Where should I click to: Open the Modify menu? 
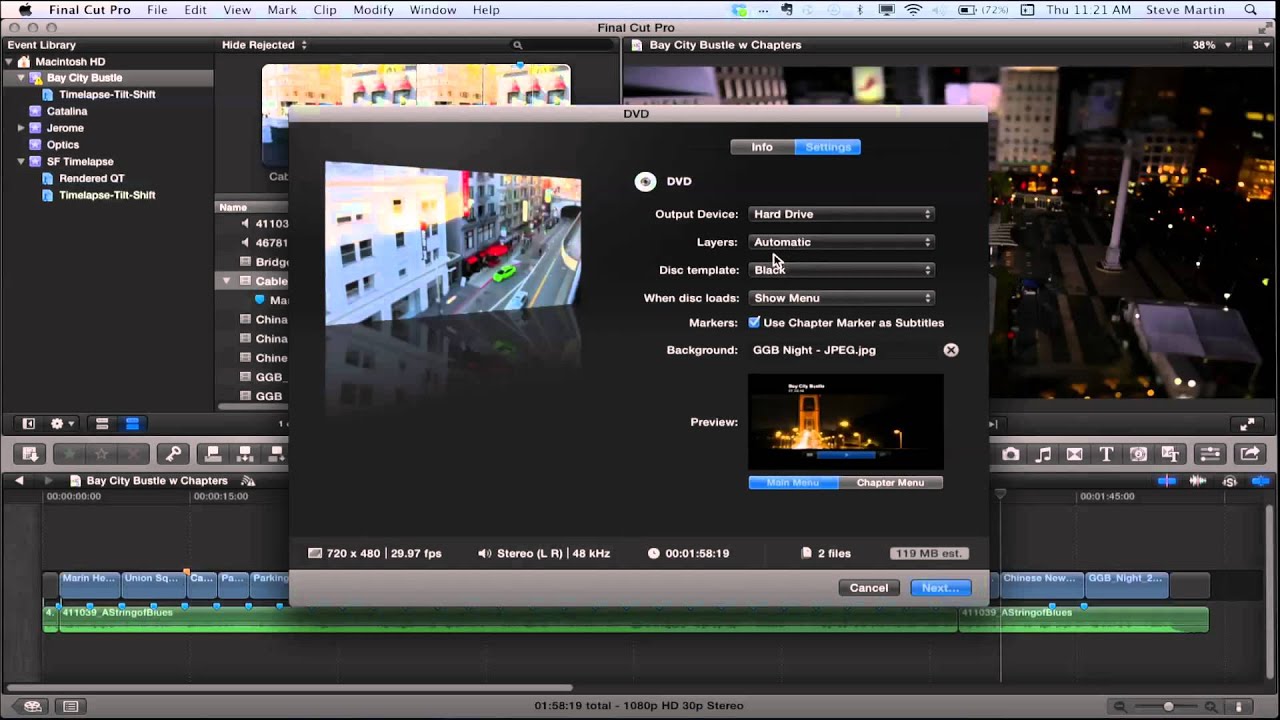(373, 10)
